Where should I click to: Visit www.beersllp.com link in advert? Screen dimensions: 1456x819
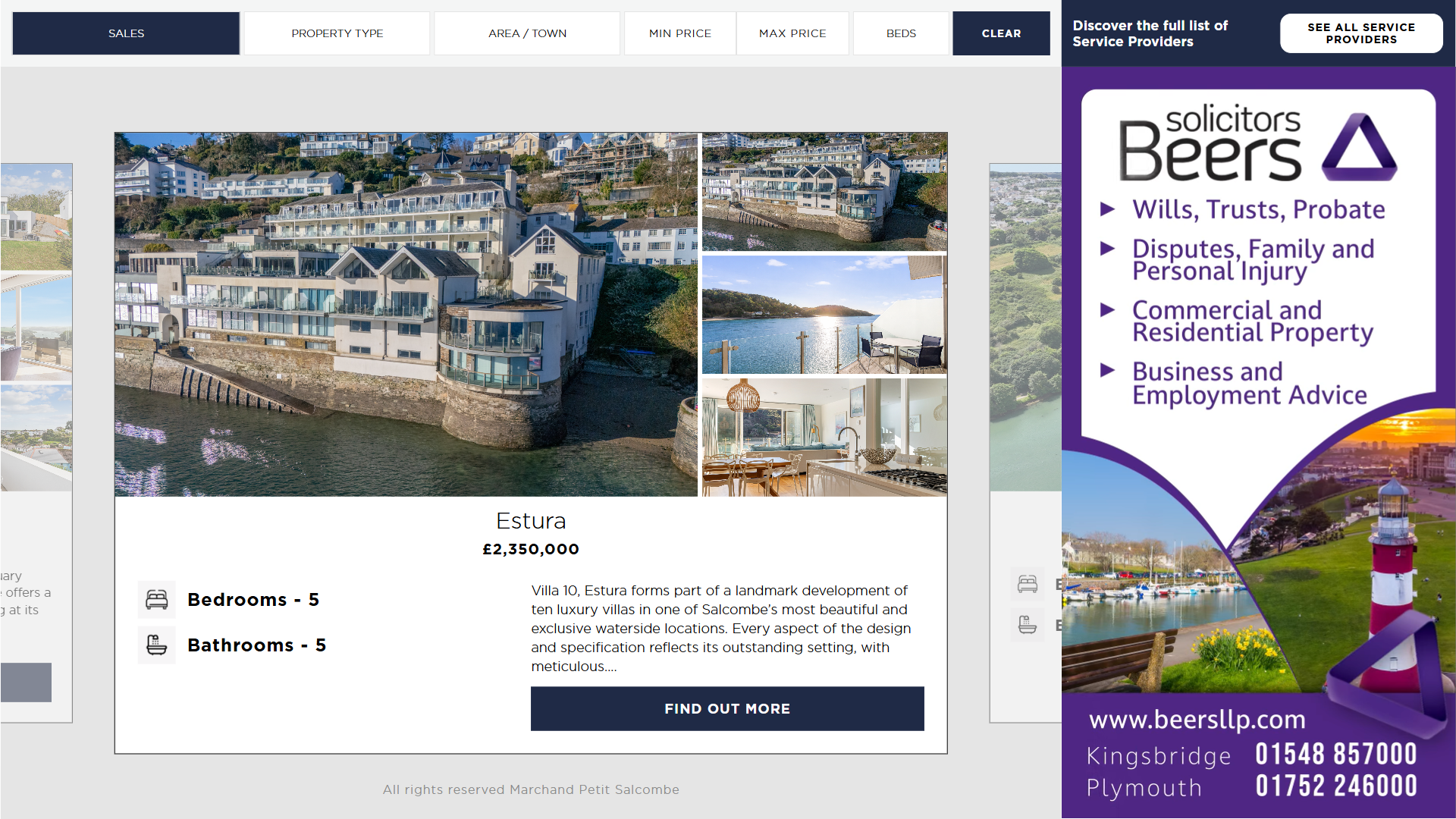pyautogui.click(x=1197, y=720)
